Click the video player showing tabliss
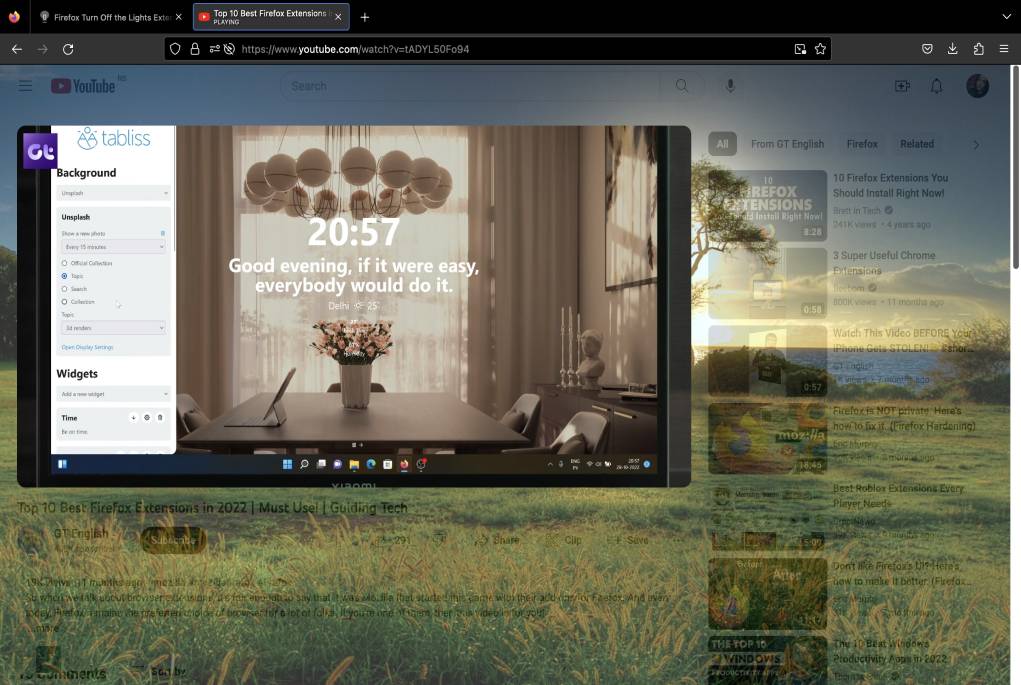Image resolution: width=1021 pixels, height=685 pixels. point(354,306)
